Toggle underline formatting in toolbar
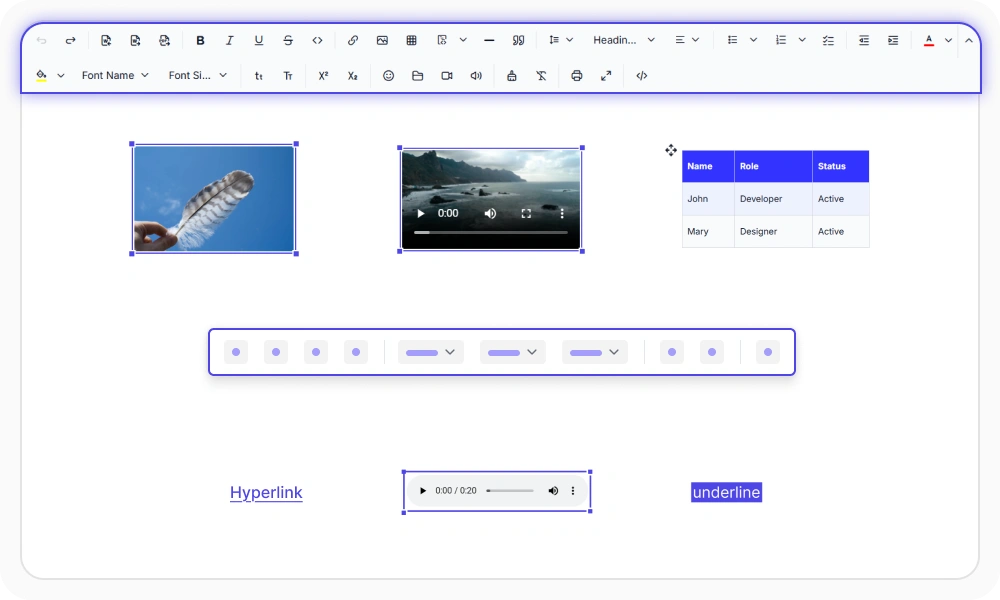The height and width of the screenshot is (600, 1000). [259, 40]
